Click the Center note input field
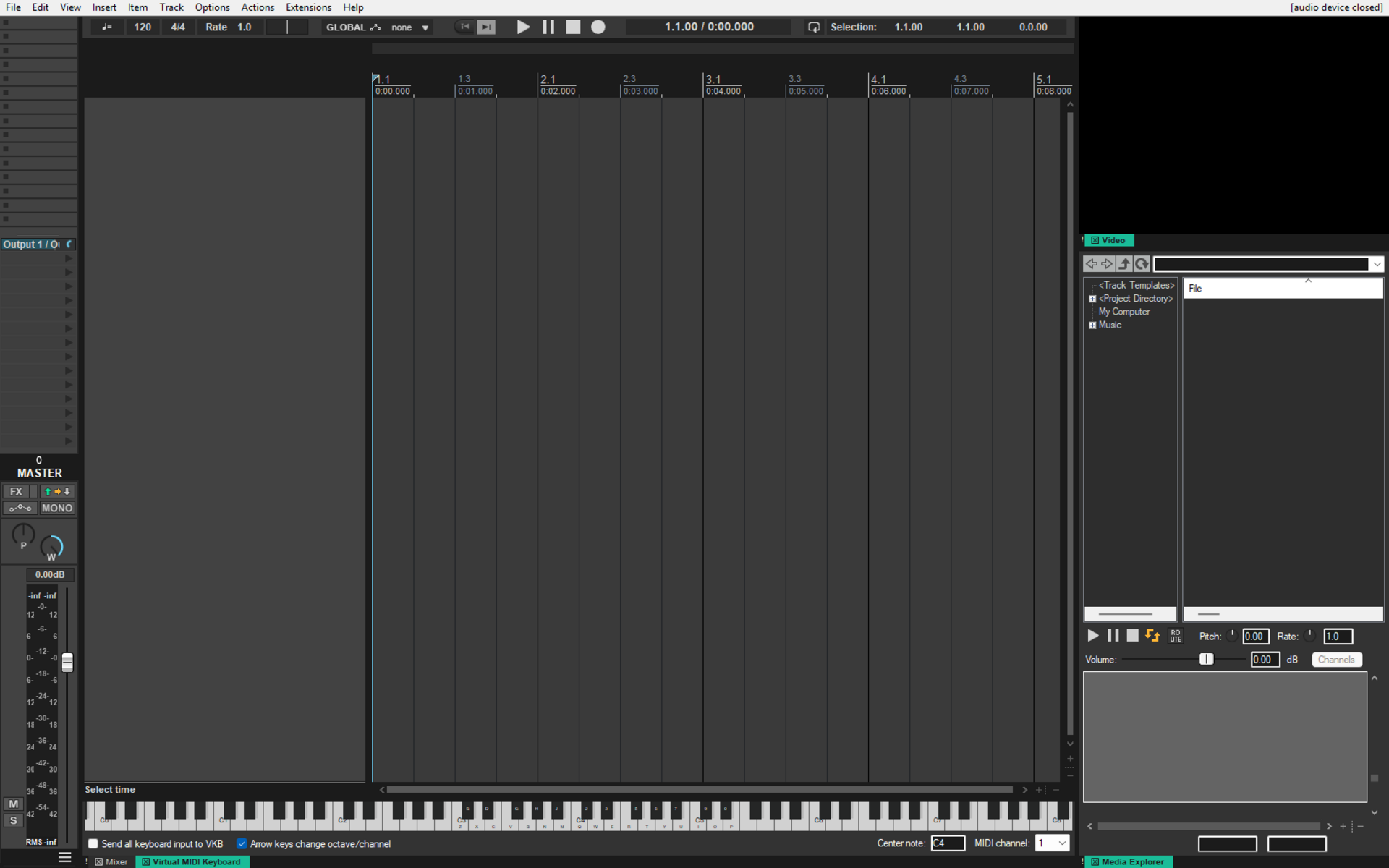The width and height of the screenshot is (1389, 868). [x=948, y=843]
